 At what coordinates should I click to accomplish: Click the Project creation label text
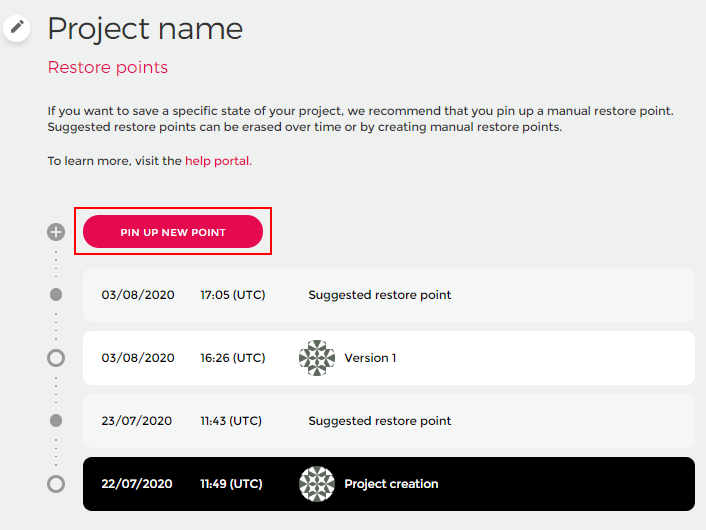coord(391,484)
